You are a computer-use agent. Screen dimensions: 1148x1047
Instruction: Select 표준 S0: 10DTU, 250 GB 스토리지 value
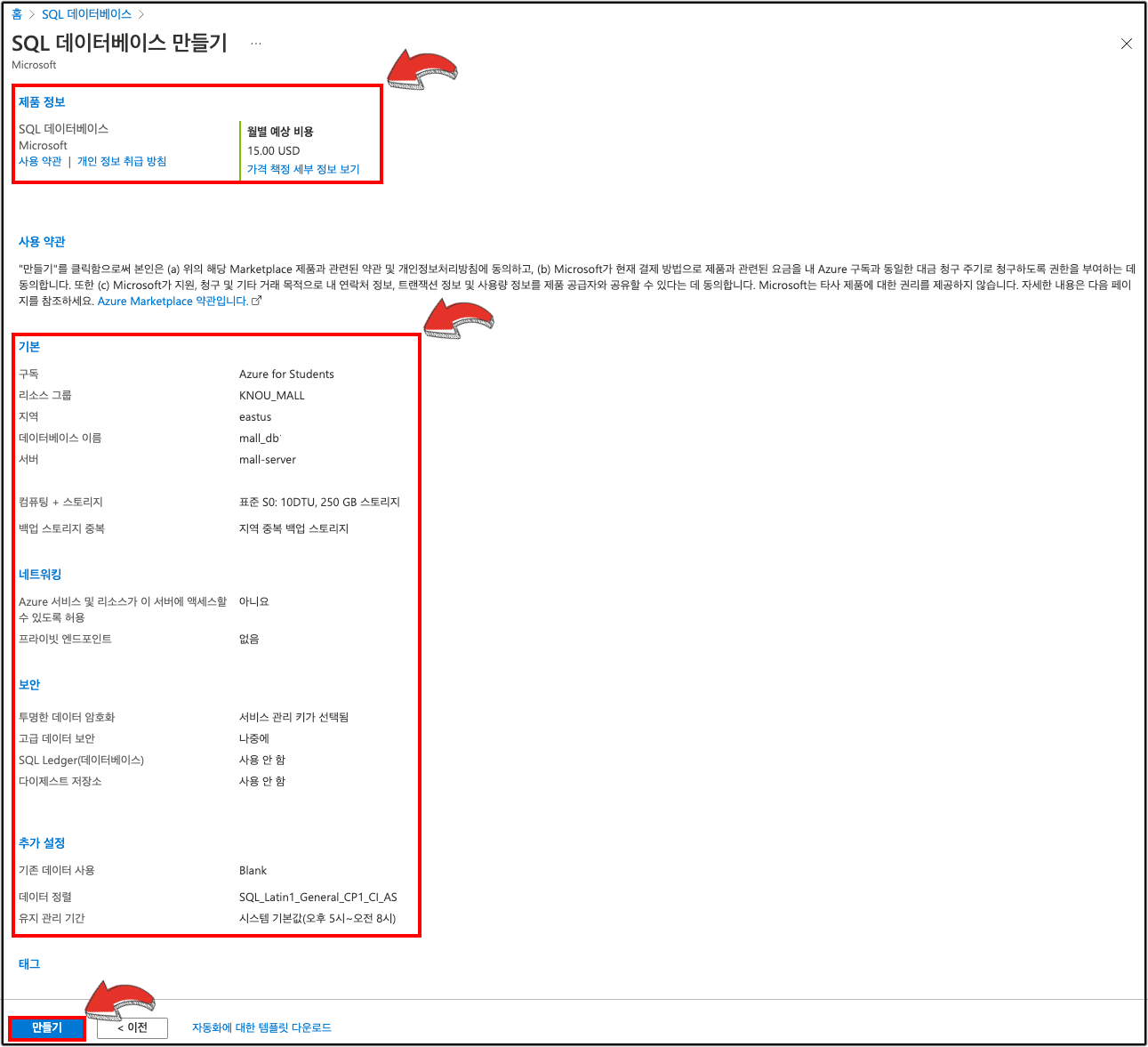(319, 503)
